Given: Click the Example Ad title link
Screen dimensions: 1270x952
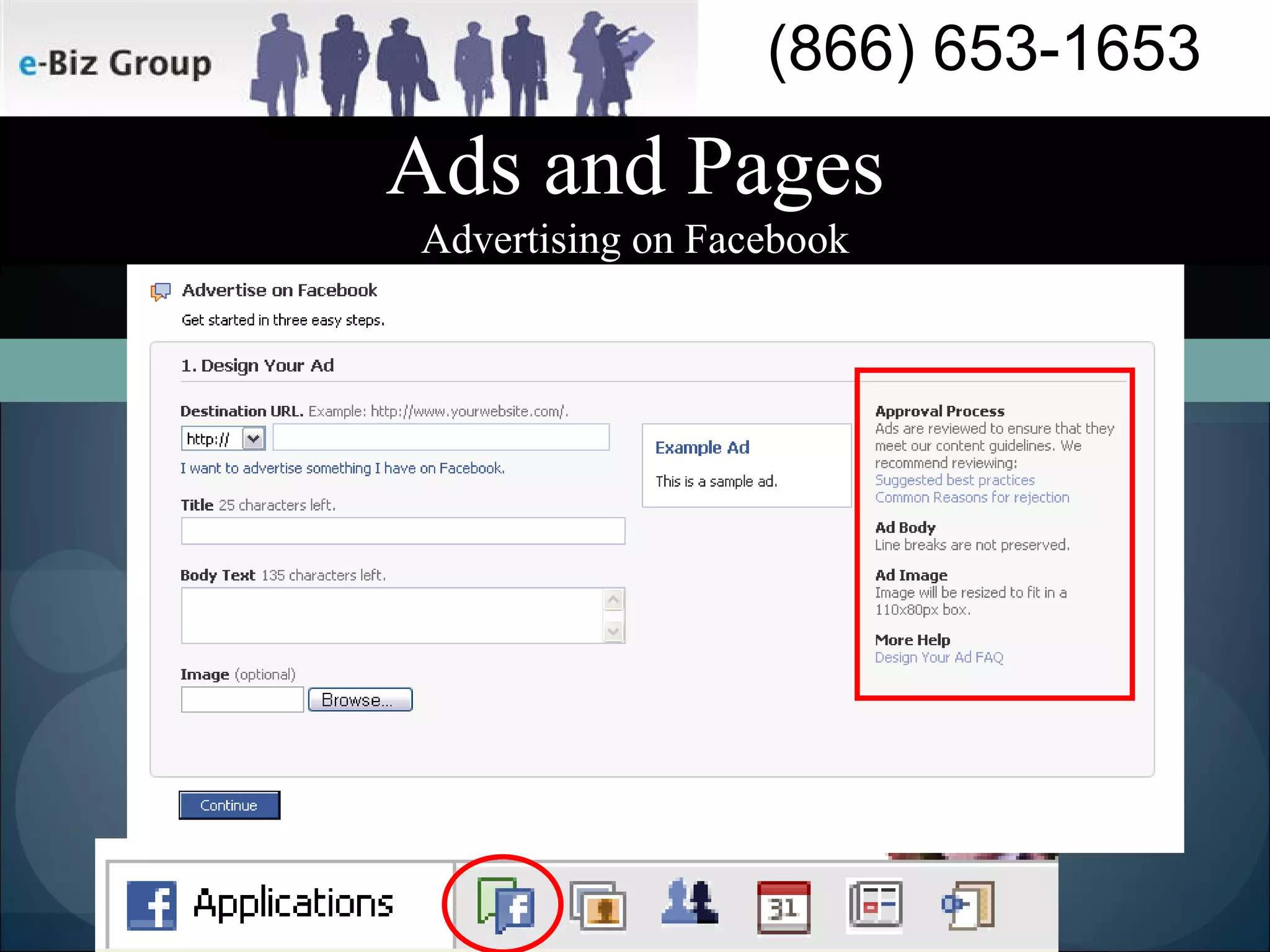Looking at the screenshot, I should tap(702, 447).
